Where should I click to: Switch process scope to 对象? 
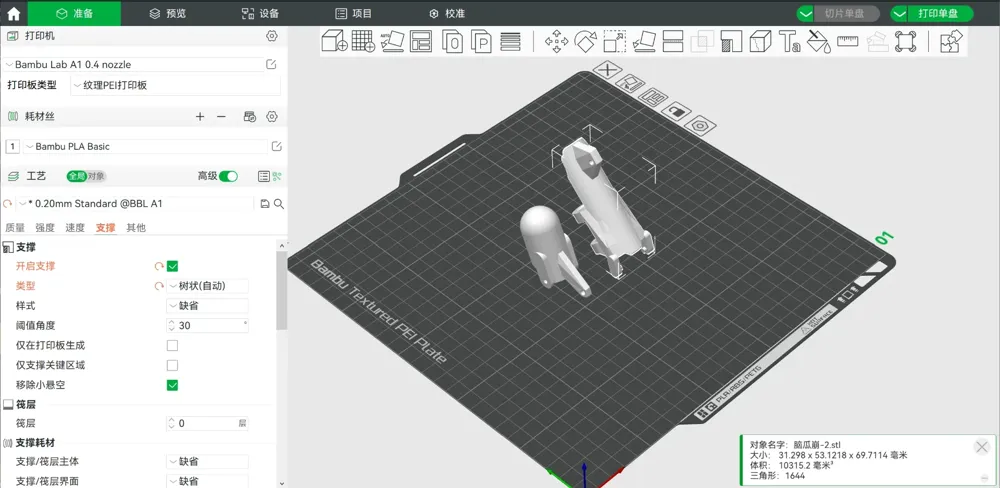[97, 176]
